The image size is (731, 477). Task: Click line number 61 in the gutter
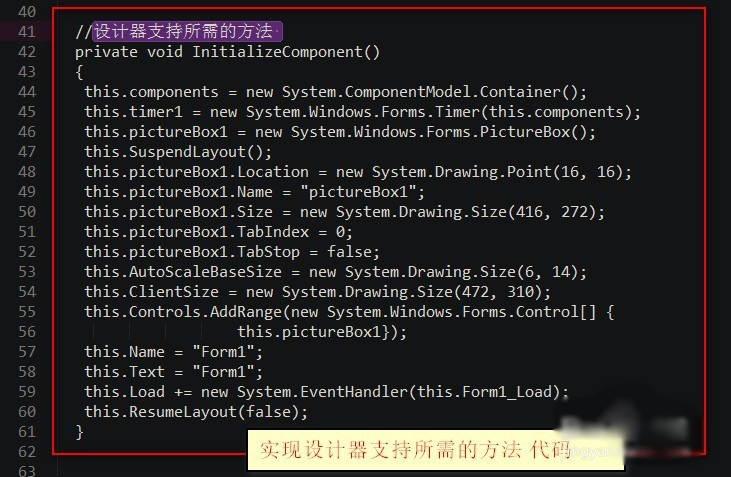pos(27,432)
